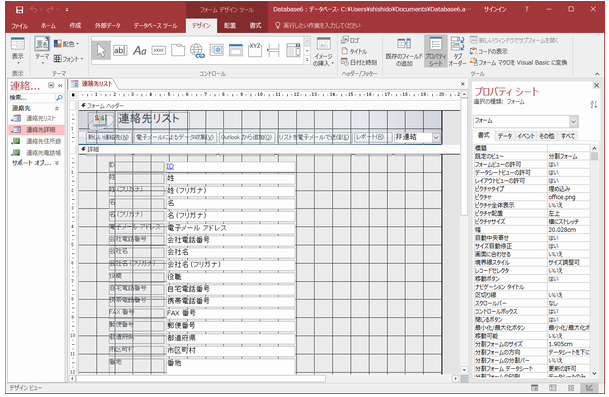Open the データベースツール ribbon tab

[x=155, y=26]
